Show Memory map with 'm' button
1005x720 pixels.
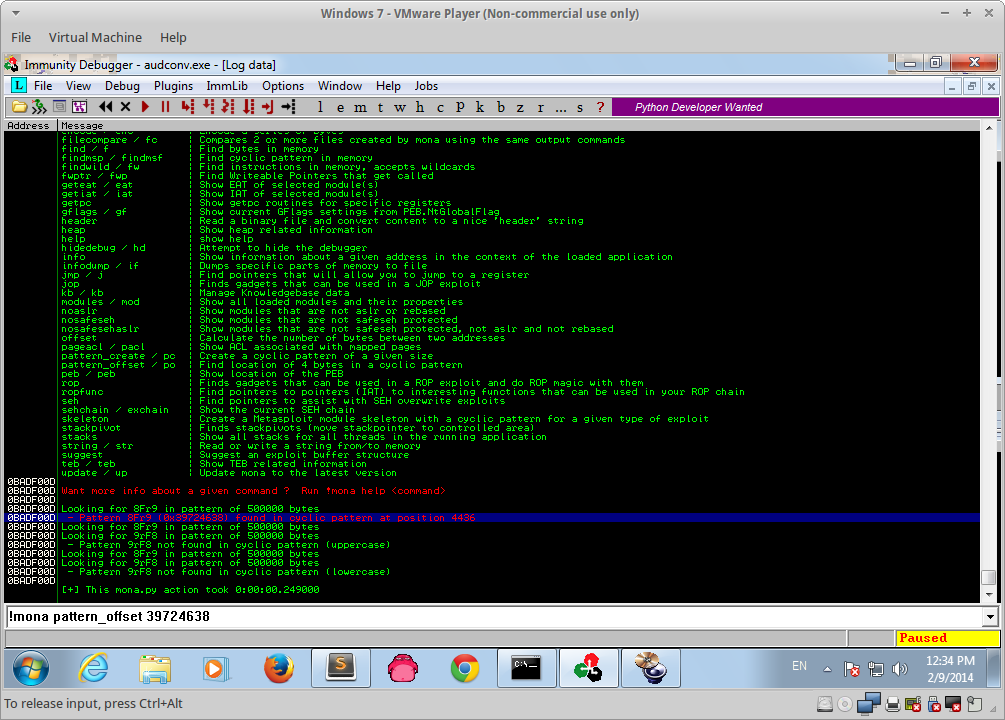coord(360,107)
